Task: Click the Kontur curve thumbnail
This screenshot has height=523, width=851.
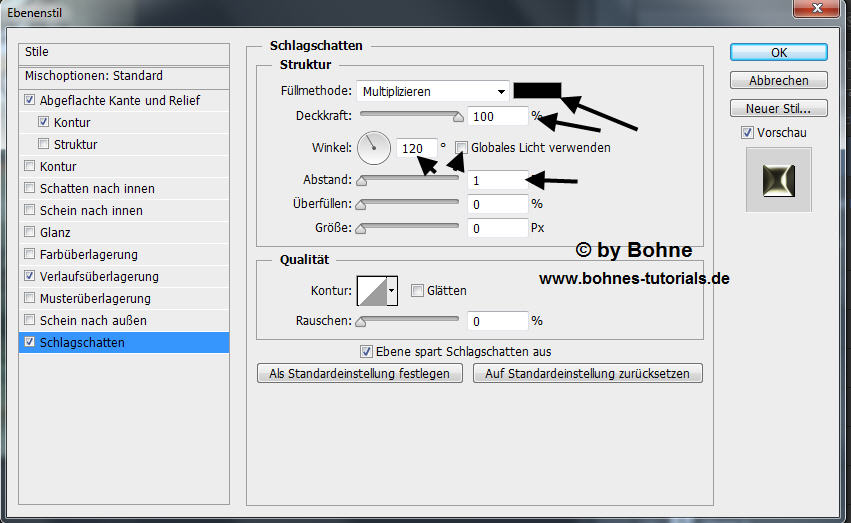Action: point(371,291)
